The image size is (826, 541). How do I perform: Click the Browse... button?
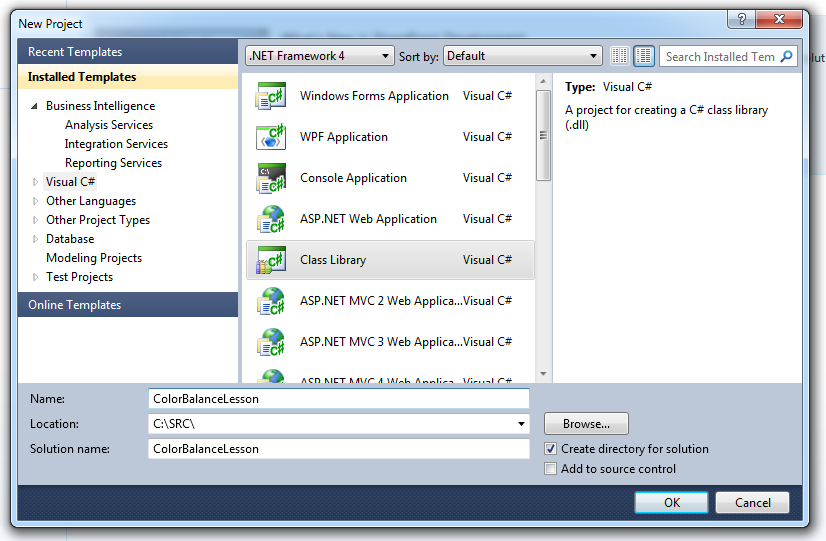(x=586, y=424)
